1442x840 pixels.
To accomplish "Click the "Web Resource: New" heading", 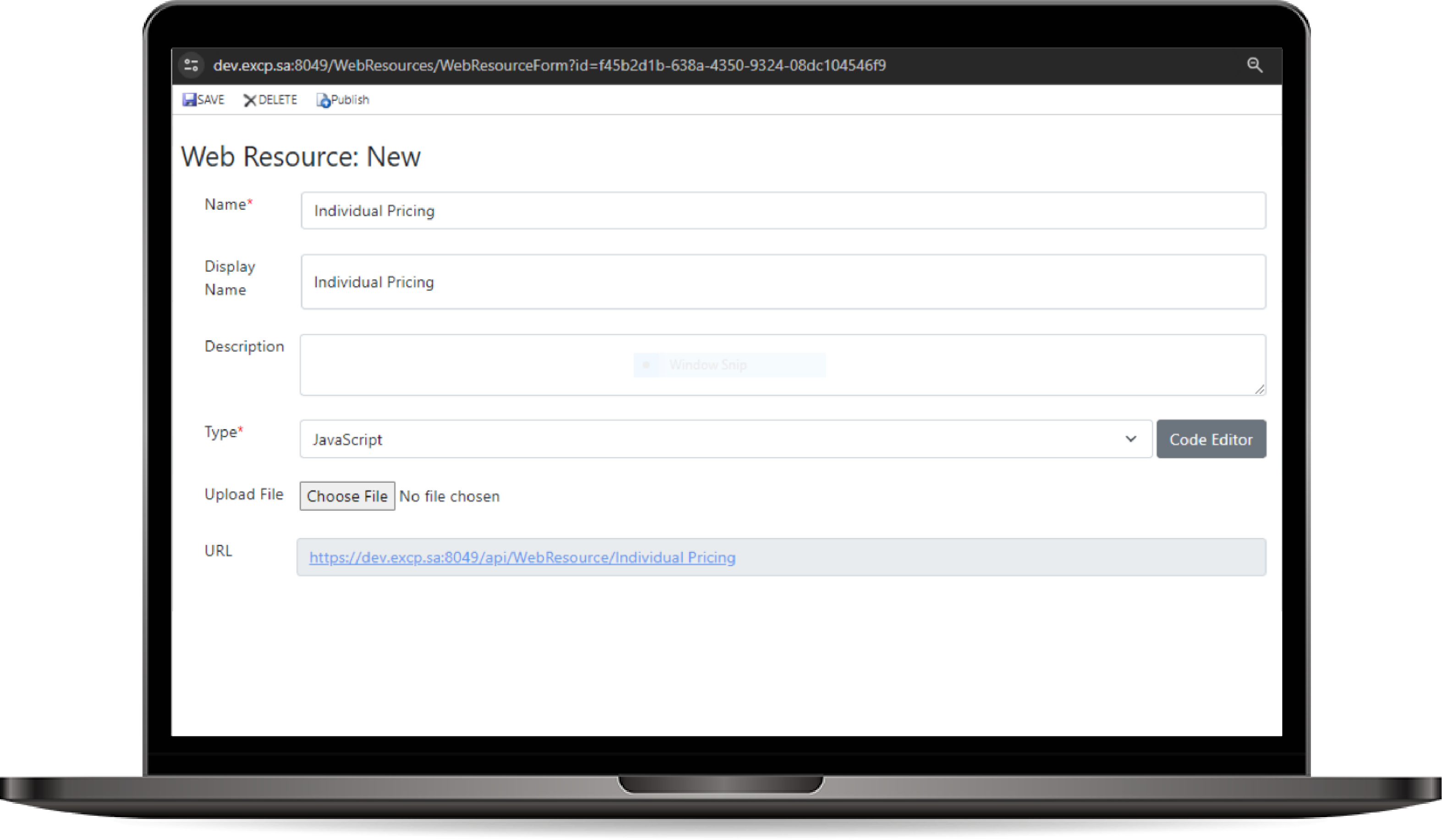I will point(301,157).
